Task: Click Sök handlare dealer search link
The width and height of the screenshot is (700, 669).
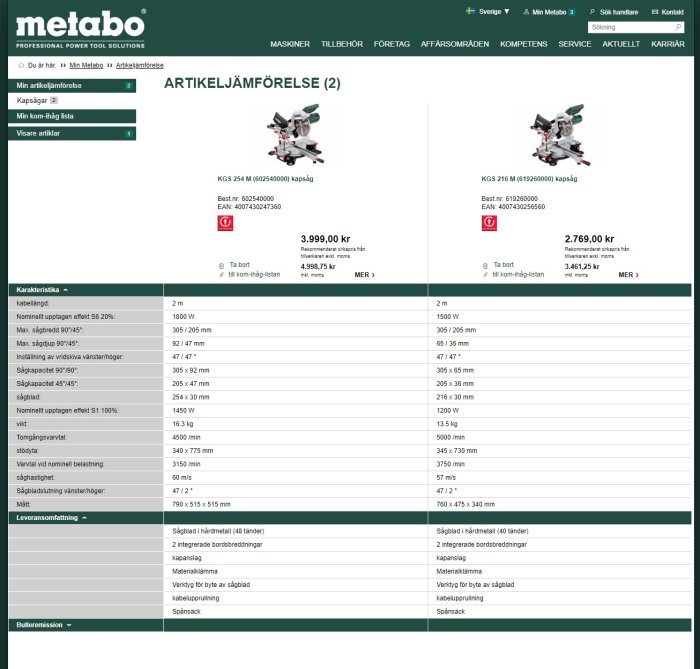Action: click(x=614, y=12)
